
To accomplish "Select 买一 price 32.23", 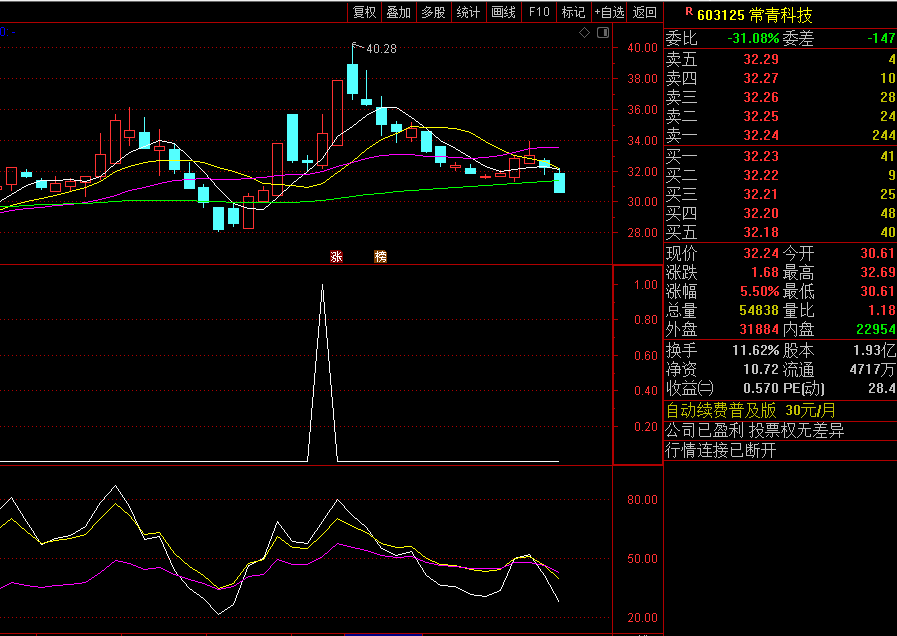I will pos(761,156).
